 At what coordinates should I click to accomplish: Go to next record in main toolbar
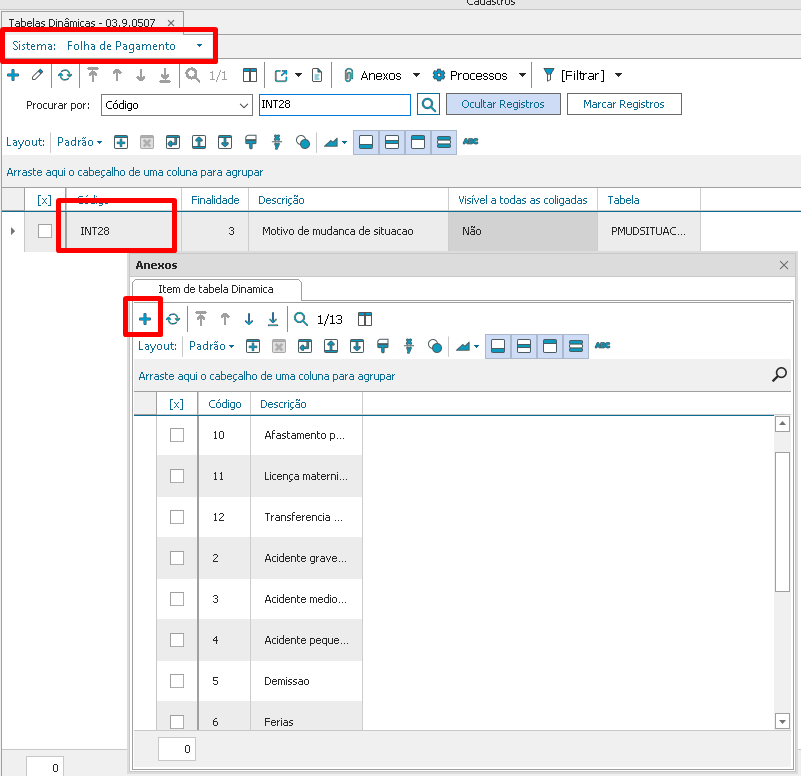[140, 76]
